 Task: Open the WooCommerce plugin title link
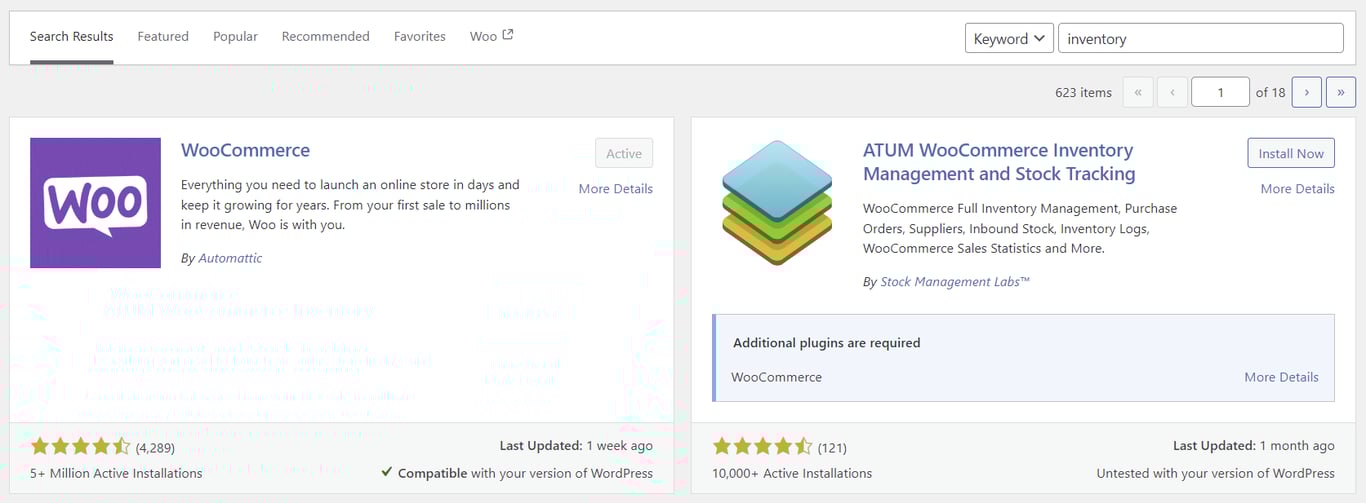[x=246, y=150]
